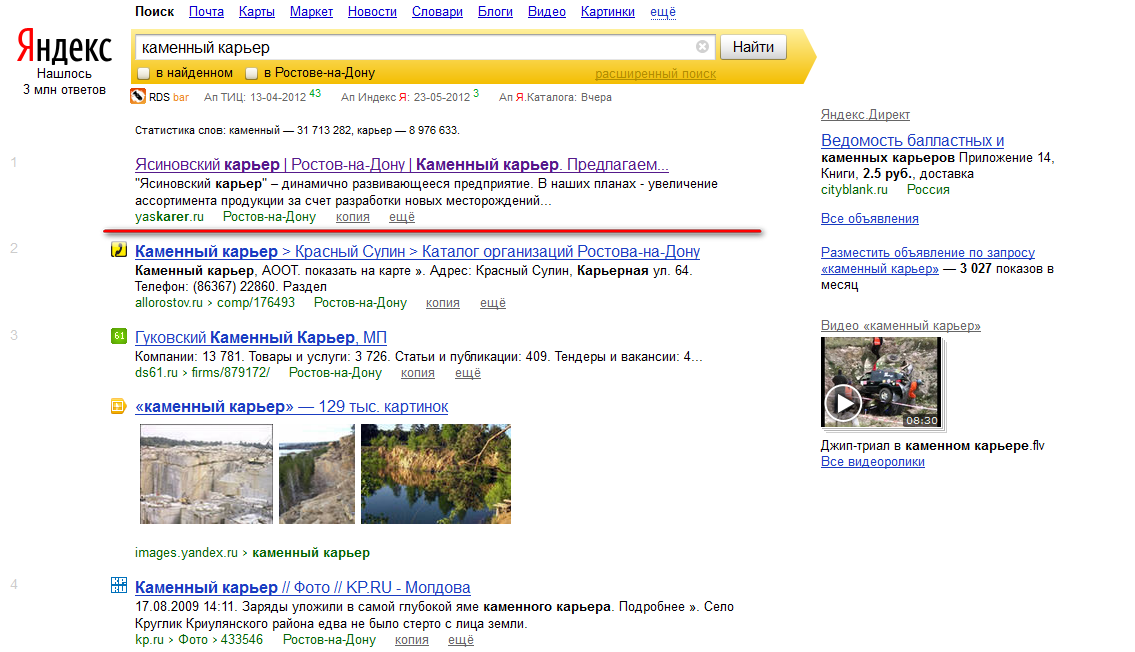Image resolution: width=1135 pixels, height=652 pixels.
Task: Click the clear search query icon
Action: [x=702, y=47]
